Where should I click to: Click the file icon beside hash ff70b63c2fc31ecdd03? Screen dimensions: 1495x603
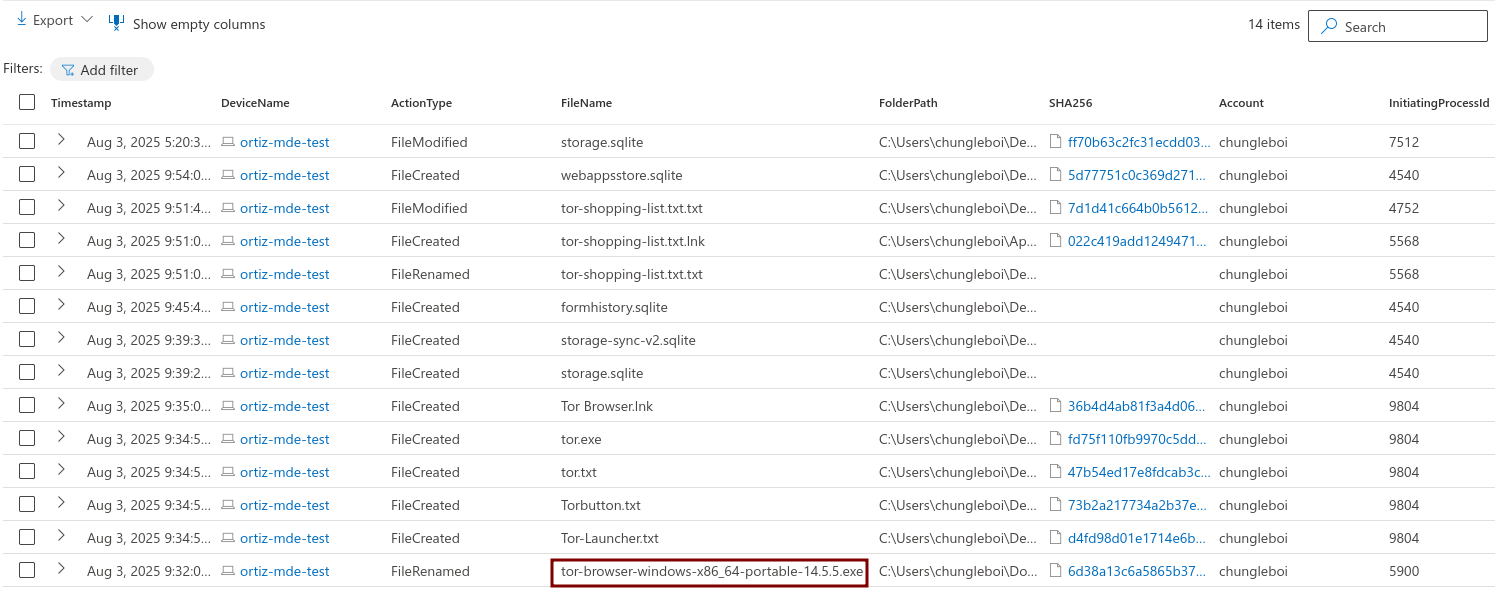(1055, 142)
